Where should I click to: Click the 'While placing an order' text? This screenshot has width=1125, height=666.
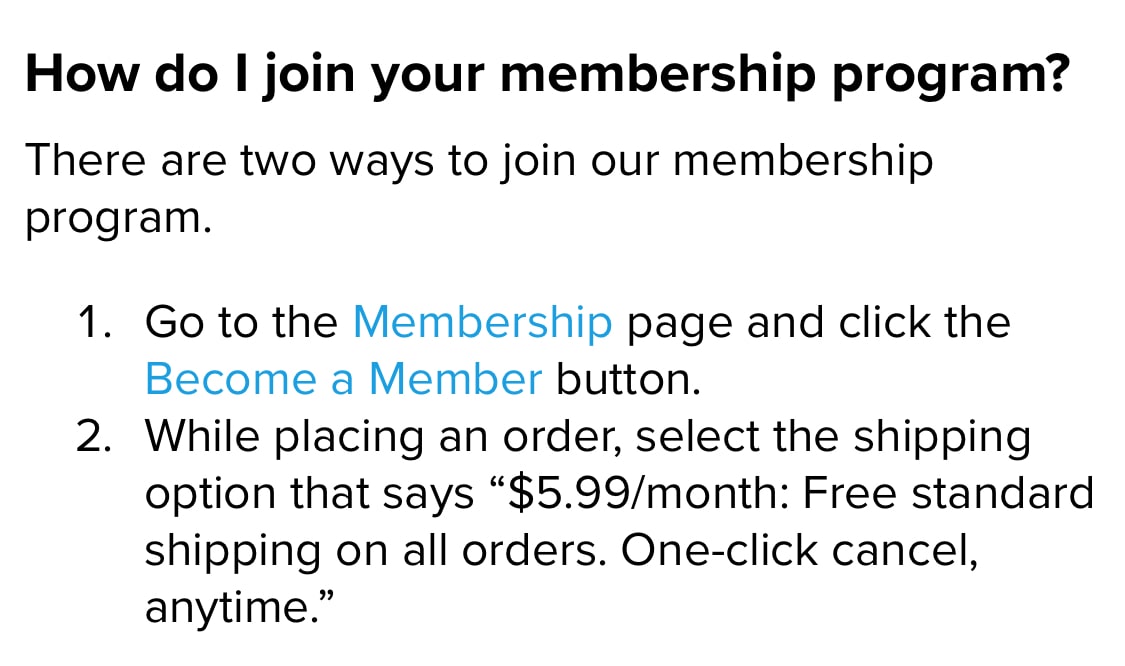tap(383, 437)
